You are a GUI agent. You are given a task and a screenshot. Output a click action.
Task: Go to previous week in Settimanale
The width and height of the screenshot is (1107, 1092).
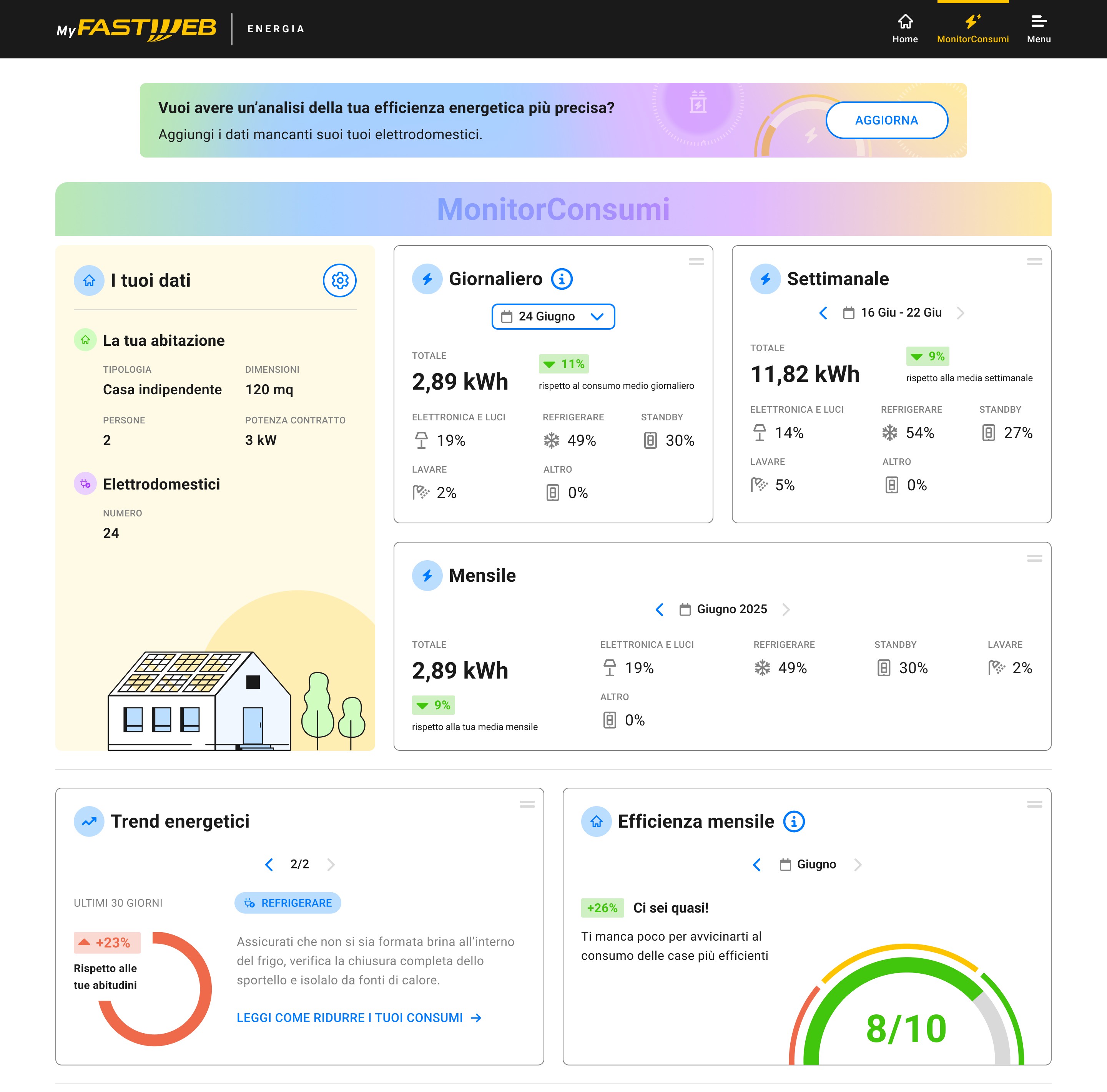click(823, 313)
